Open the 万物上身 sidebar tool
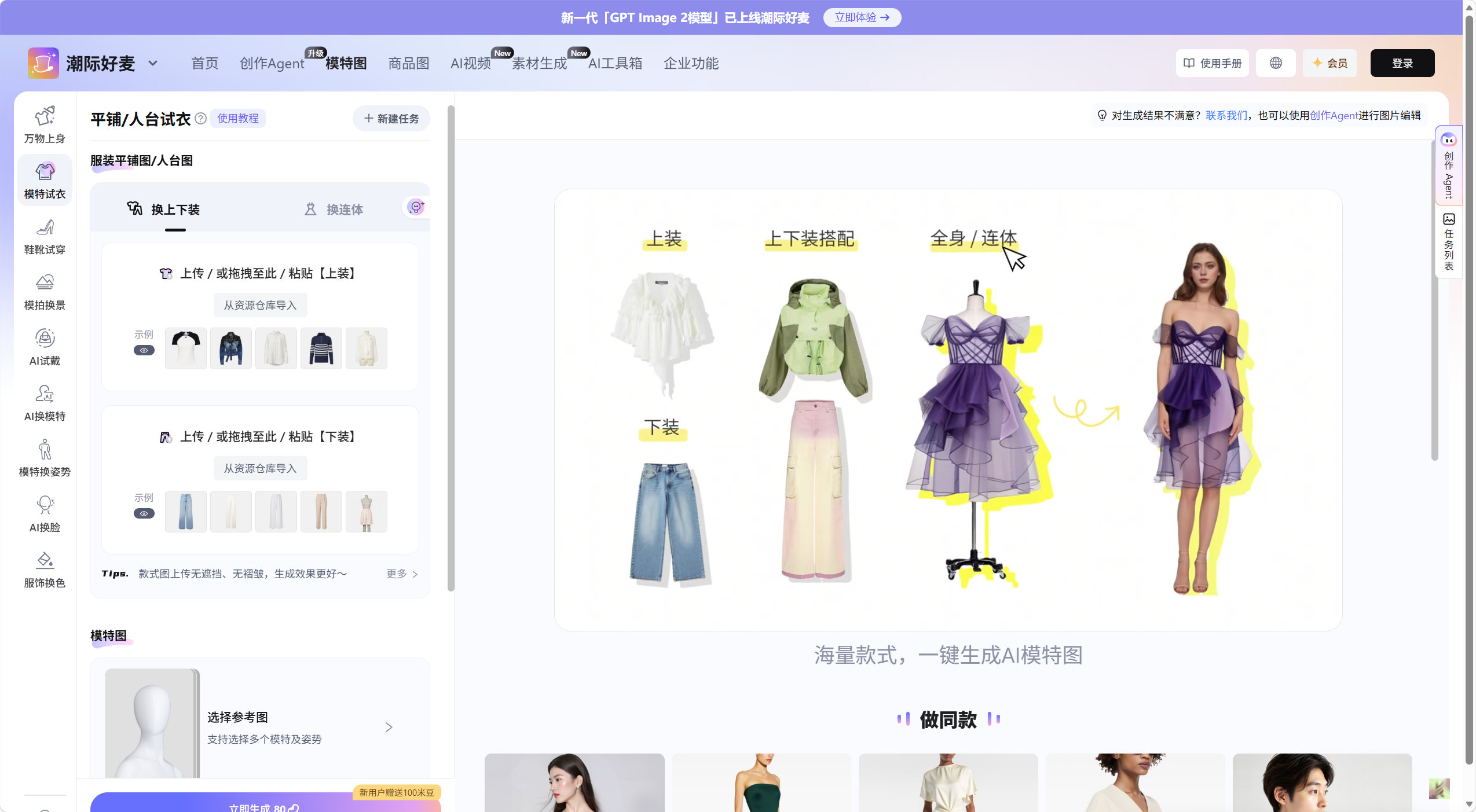This screenshot has height=812, width=1476. tap(45, 125)
